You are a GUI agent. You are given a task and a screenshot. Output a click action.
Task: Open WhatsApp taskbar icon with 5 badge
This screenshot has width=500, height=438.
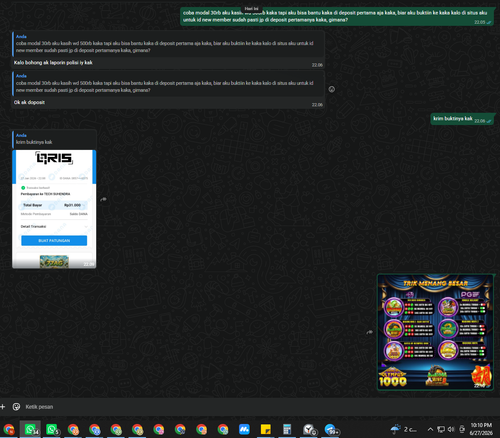[52, 429]
